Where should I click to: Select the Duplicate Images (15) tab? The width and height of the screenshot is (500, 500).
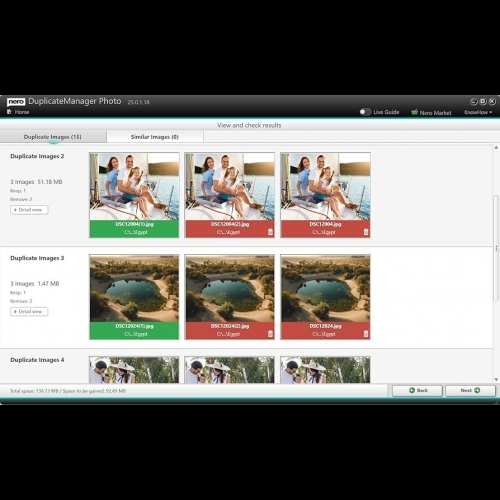(x=53, y=137)
